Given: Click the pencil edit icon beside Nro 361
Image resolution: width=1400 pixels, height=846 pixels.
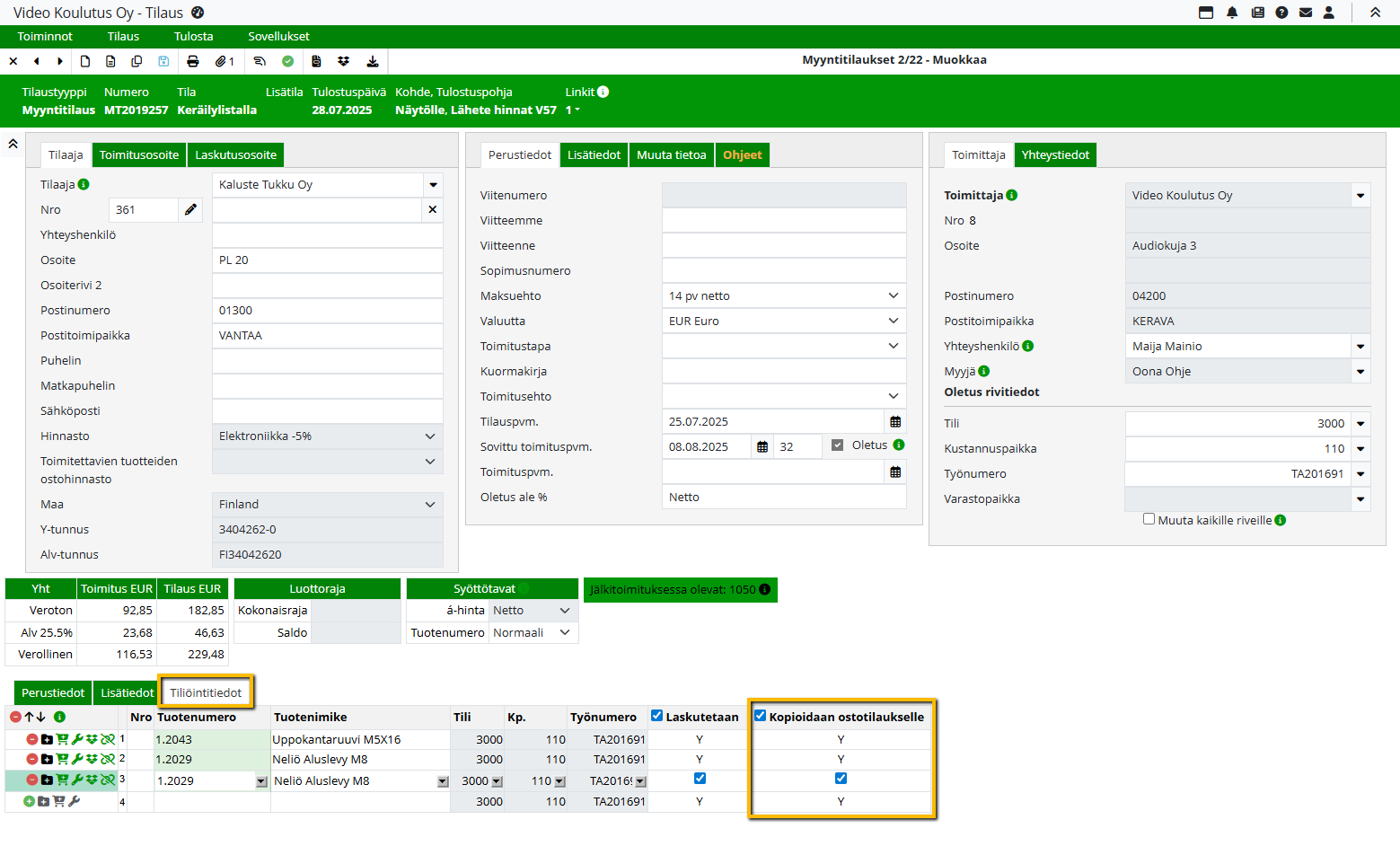Looking at the screenshot, I should (x=190, y=209).
